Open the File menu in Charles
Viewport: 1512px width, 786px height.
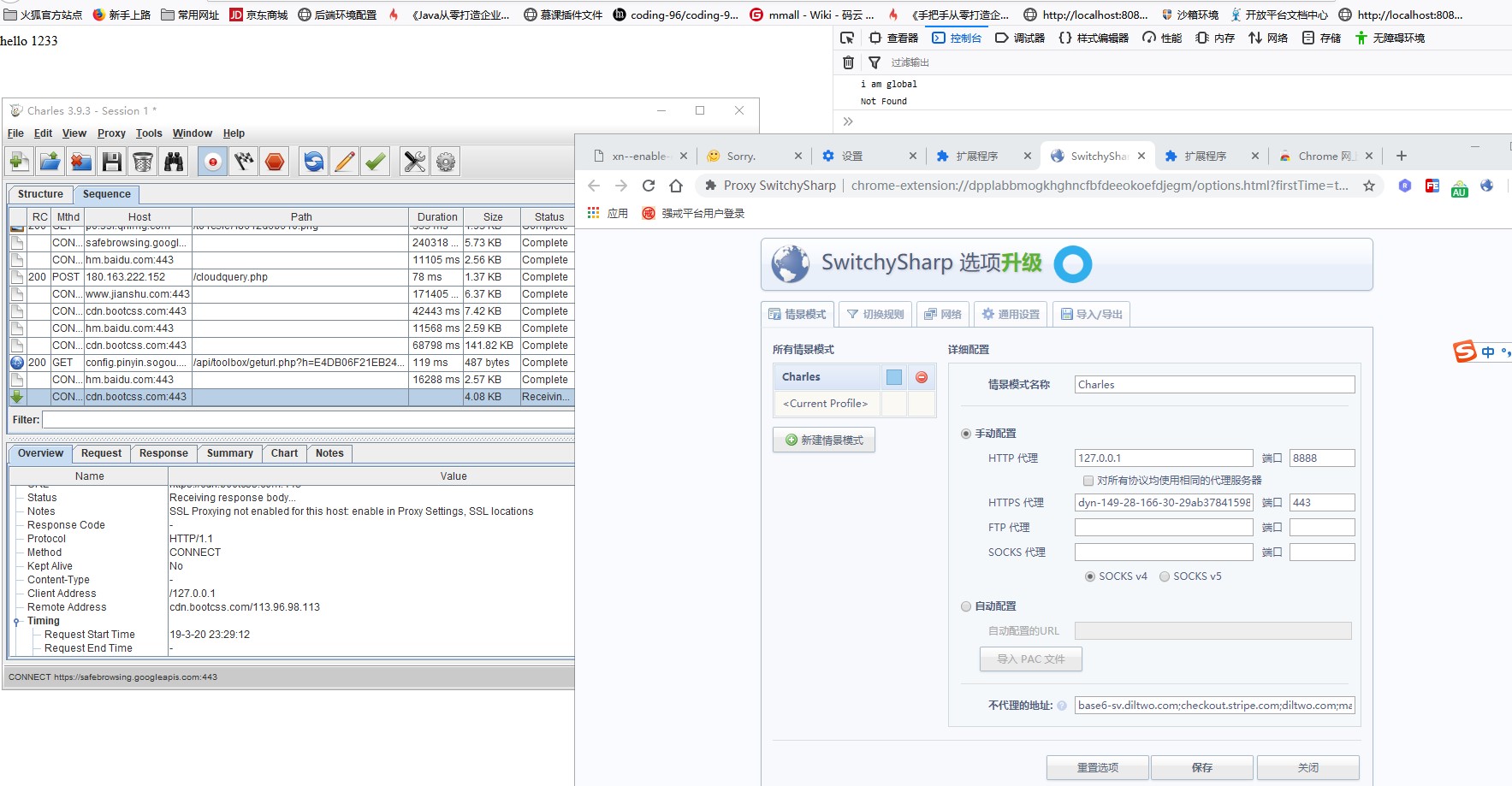tap(15, 133)
